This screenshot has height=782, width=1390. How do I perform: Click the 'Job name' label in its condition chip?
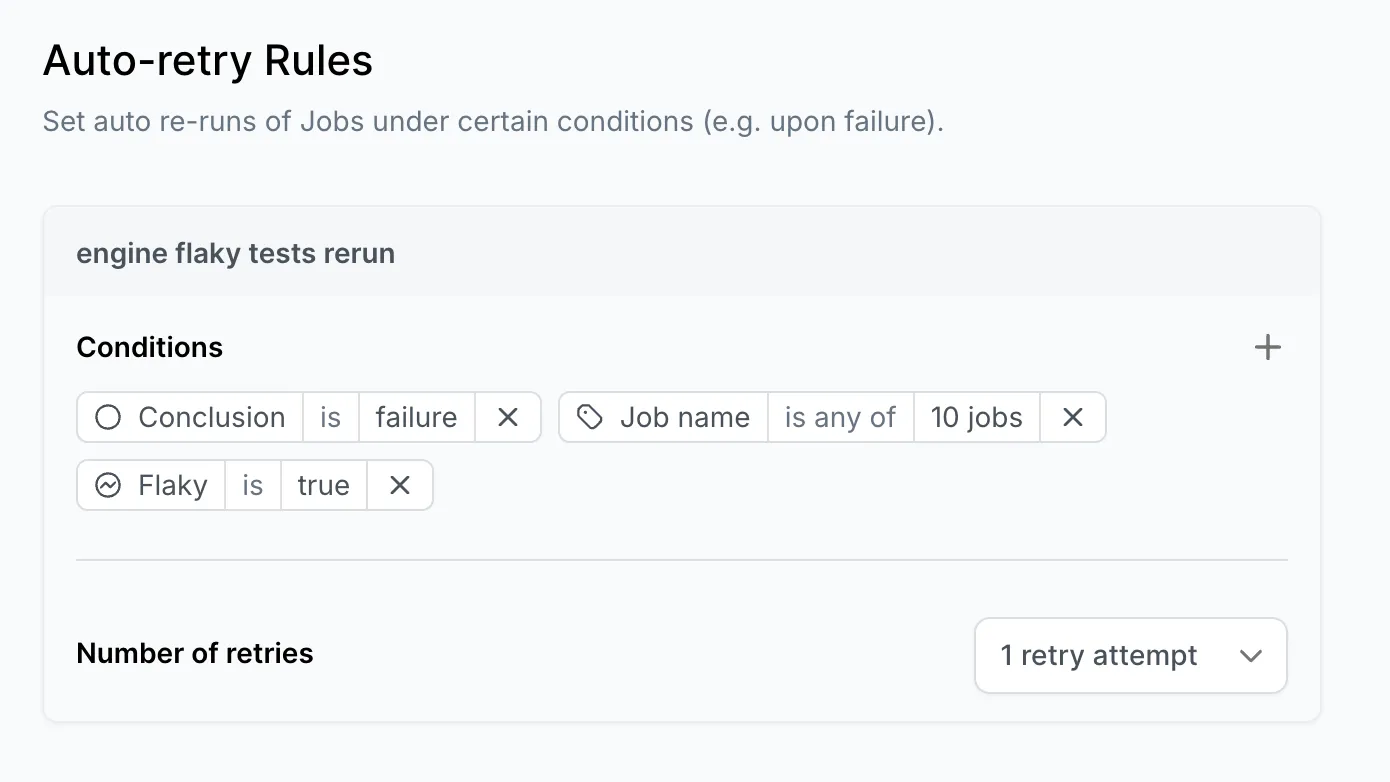(685, 417)
